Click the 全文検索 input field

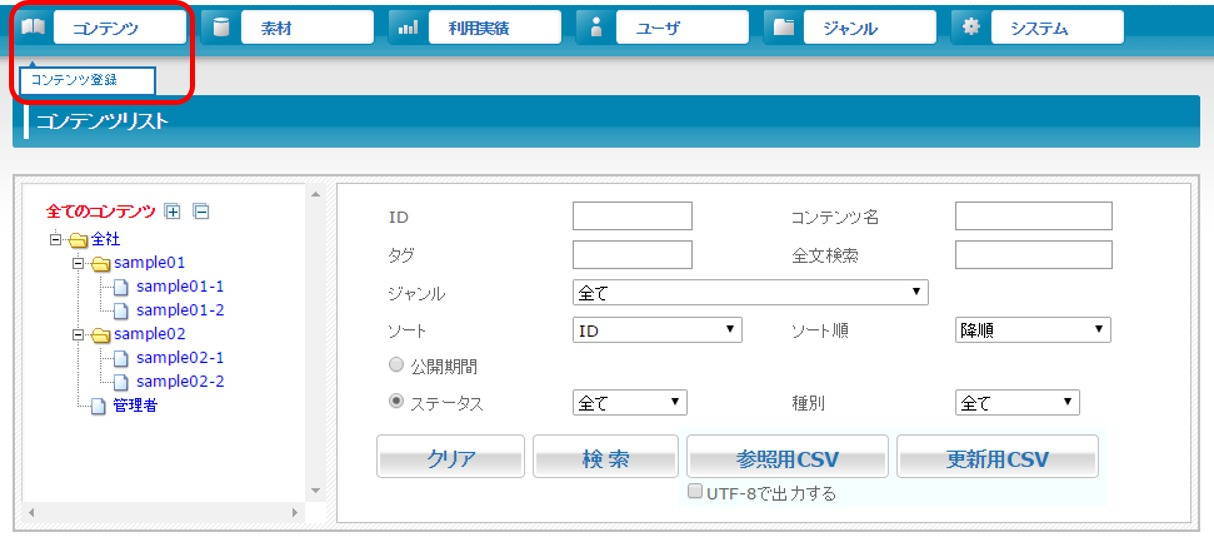(1032, 255)
